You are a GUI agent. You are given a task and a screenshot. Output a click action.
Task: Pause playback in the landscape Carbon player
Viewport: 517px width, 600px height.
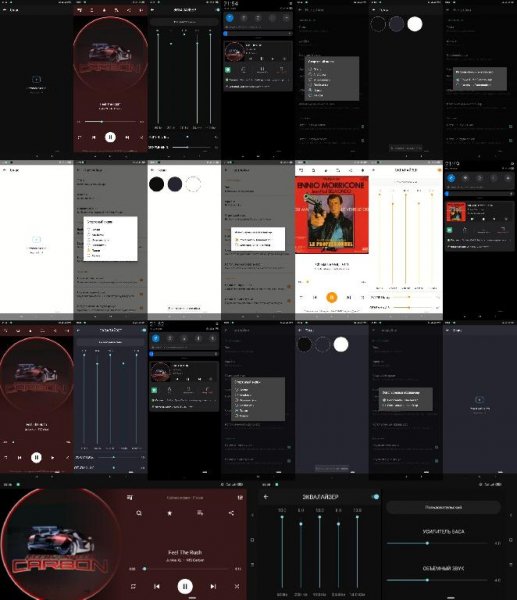185,586
